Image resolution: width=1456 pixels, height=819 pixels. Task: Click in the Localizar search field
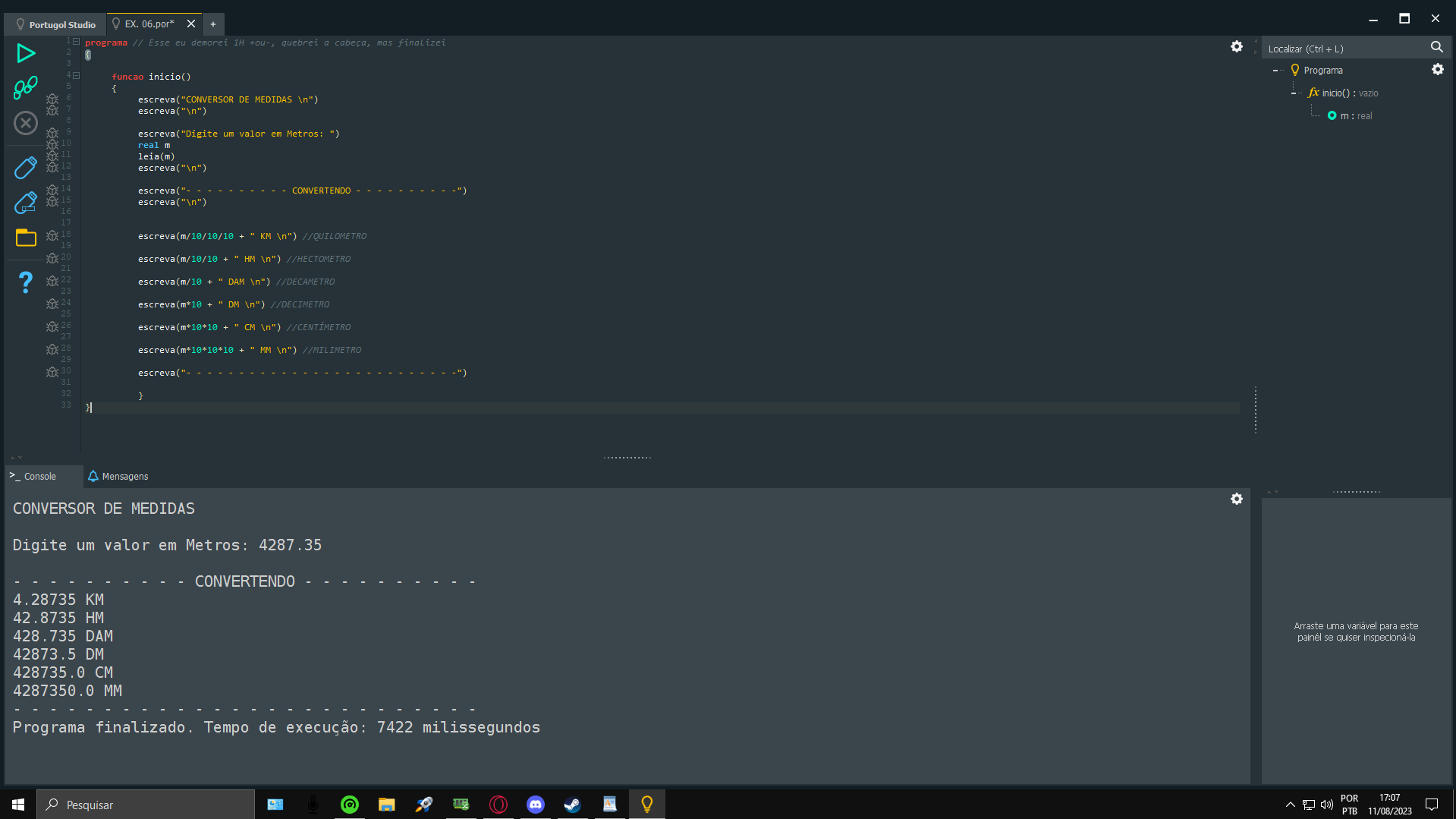1344,49
